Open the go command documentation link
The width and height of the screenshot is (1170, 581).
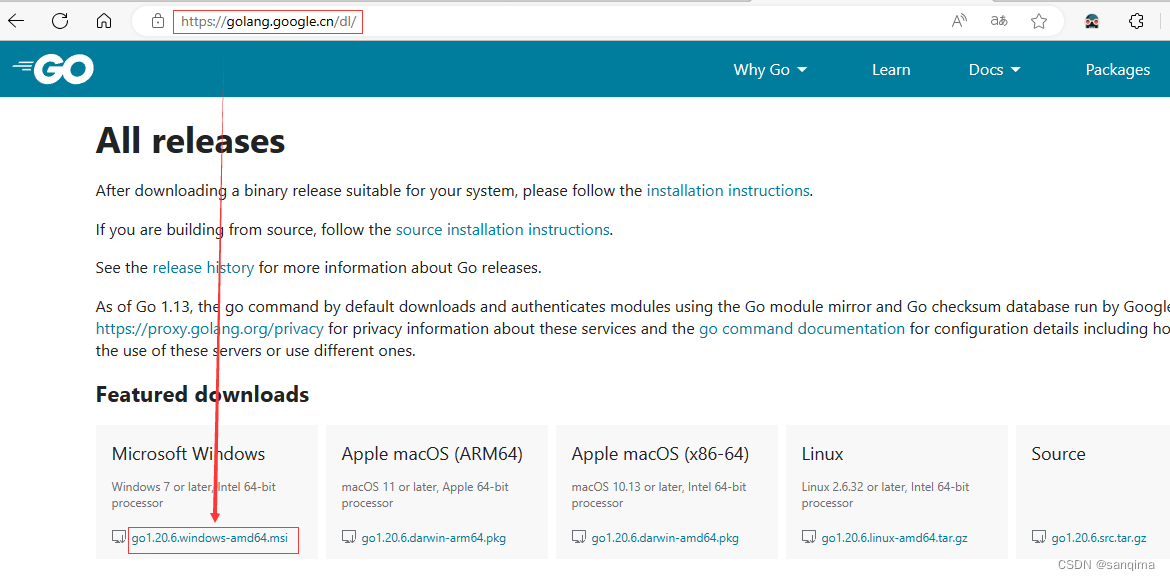[x=802, y=329]
